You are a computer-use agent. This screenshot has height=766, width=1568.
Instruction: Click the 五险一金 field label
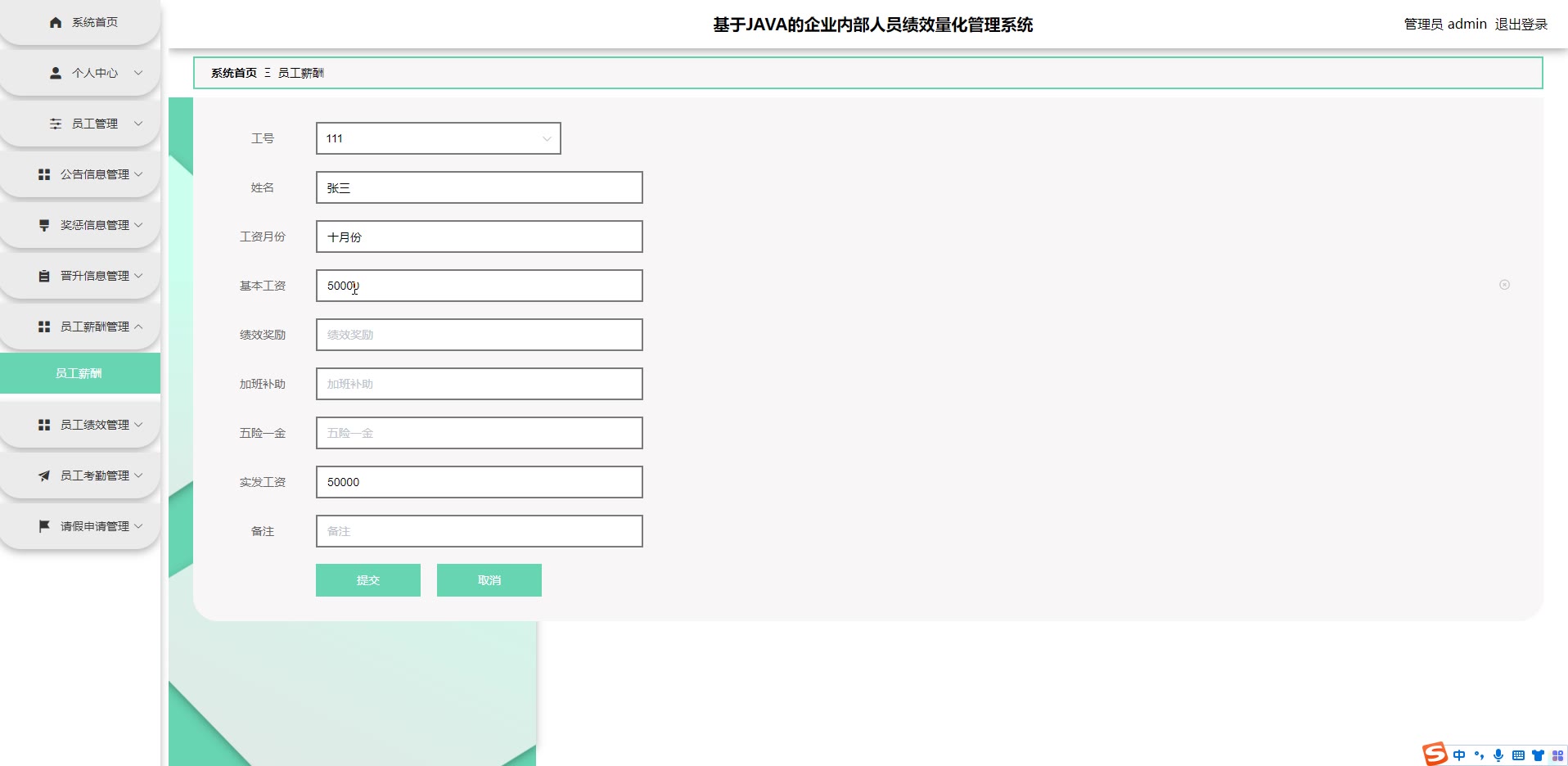coord(263,433)
